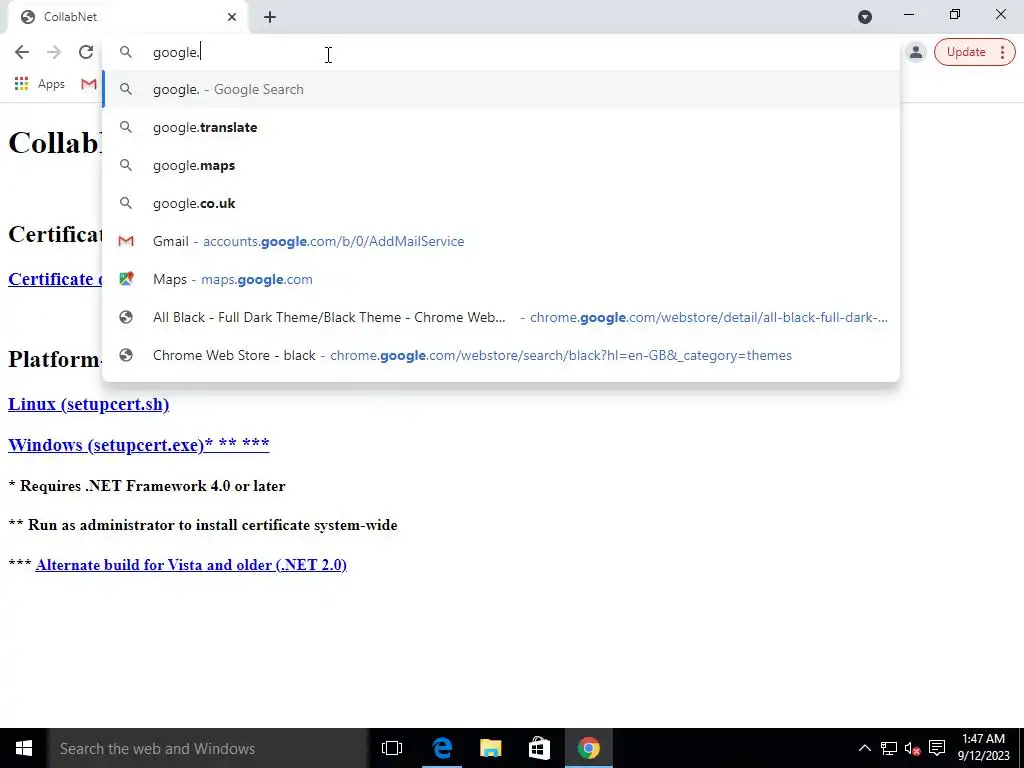
Task: Choose the google.co.uk suggestion
Action: (x=500, y=203)
